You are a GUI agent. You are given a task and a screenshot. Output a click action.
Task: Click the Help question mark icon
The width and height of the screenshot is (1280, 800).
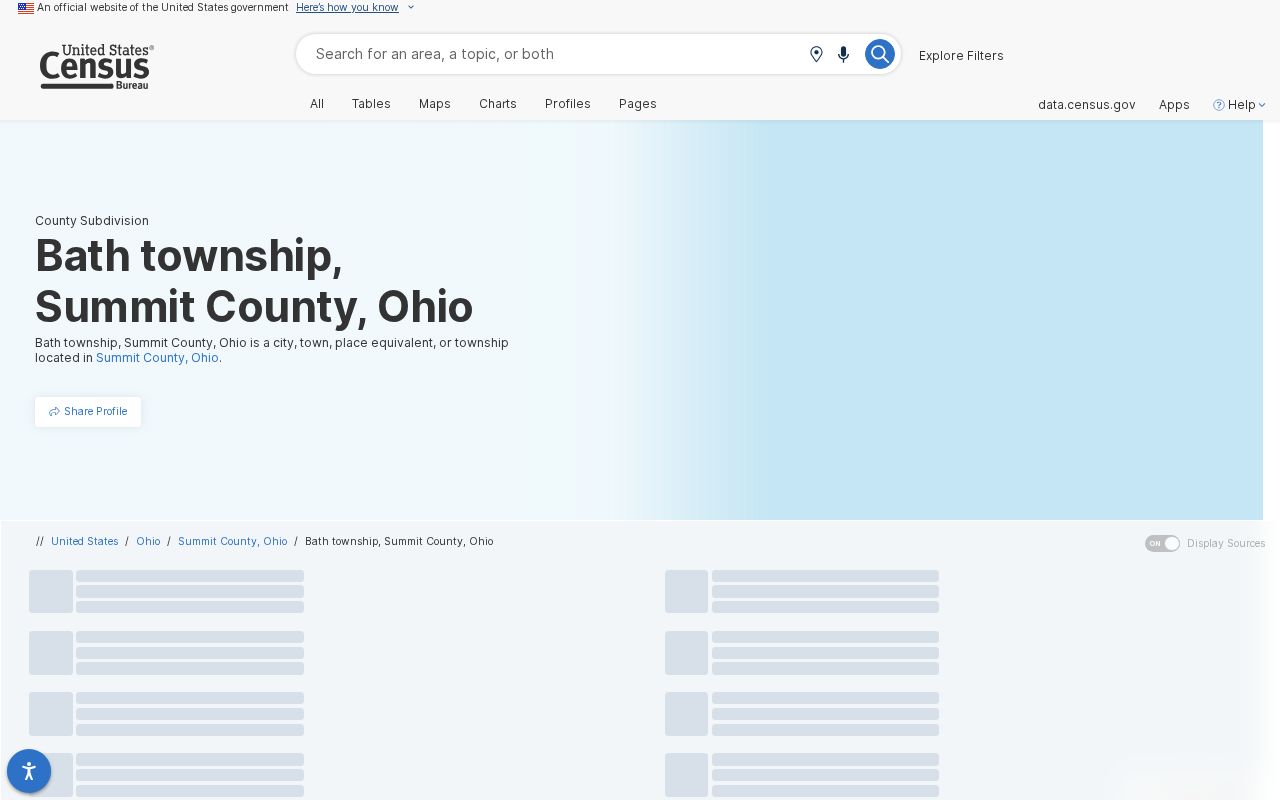tap(1218, 105)
